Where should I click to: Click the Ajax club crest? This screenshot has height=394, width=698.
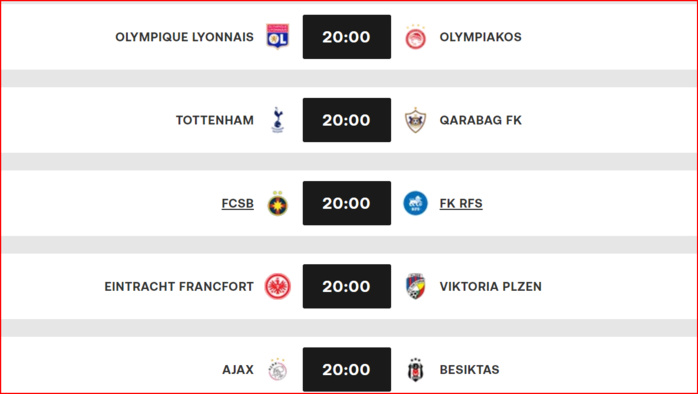pyautogui.click(x=277, y=370)
